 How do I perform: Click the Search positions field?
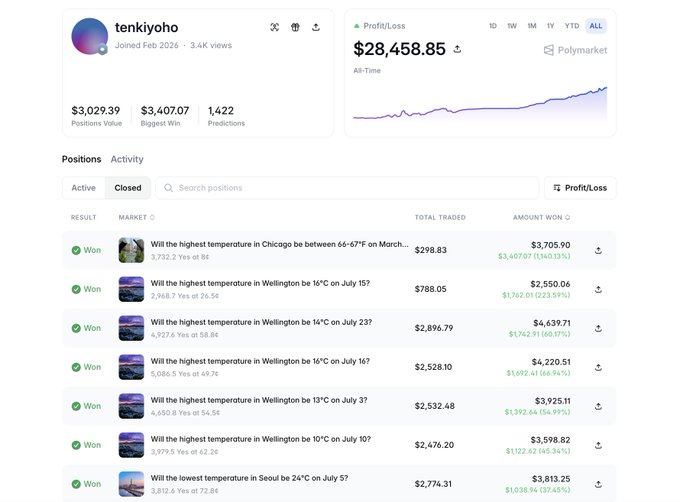(347, 188)
